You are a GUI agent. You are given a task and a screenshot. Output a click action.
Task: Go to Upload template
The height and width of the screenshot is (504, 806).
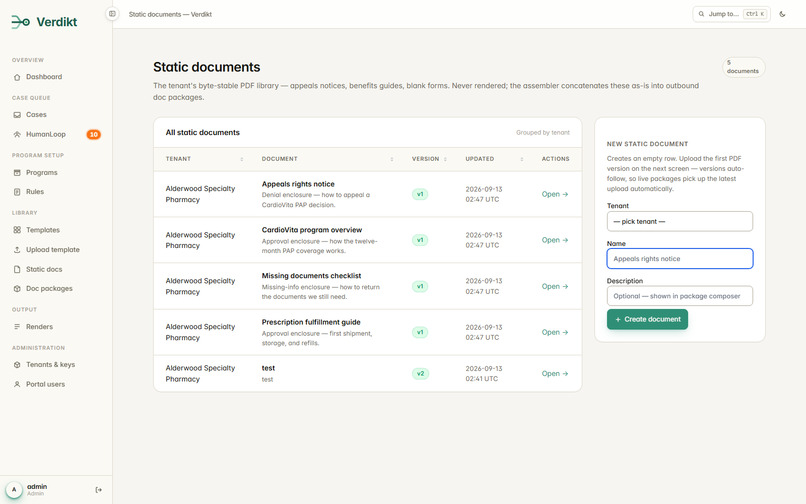[53, 249]
